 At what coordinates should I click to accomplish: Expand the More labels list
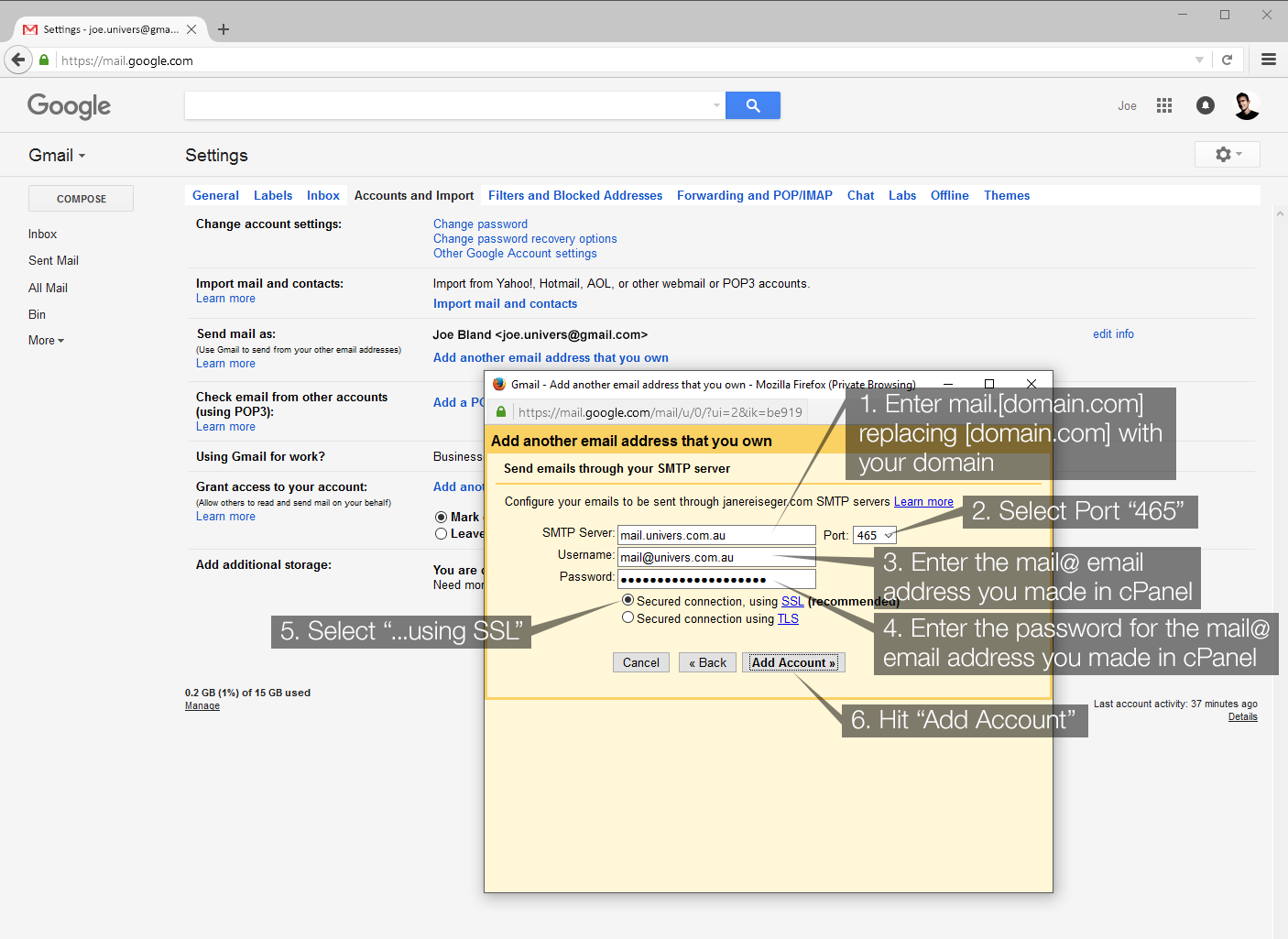click(x=46, y=340)
